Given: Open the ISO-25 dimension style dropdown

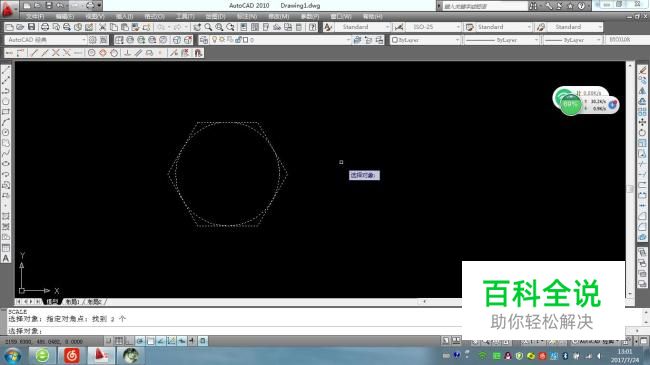Looking at the screenshot, I should pos(433,27).
